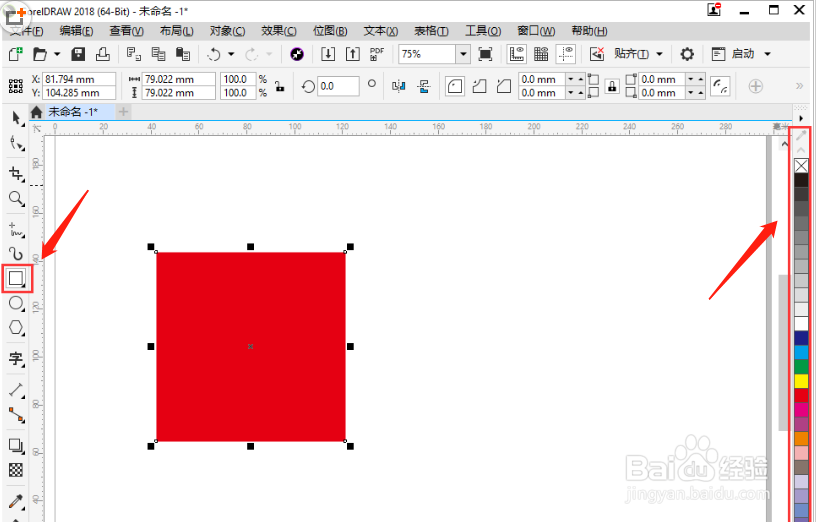Expand the color palette flyout arrow
This screenshot has height=522, width=816.
(801, 119)
